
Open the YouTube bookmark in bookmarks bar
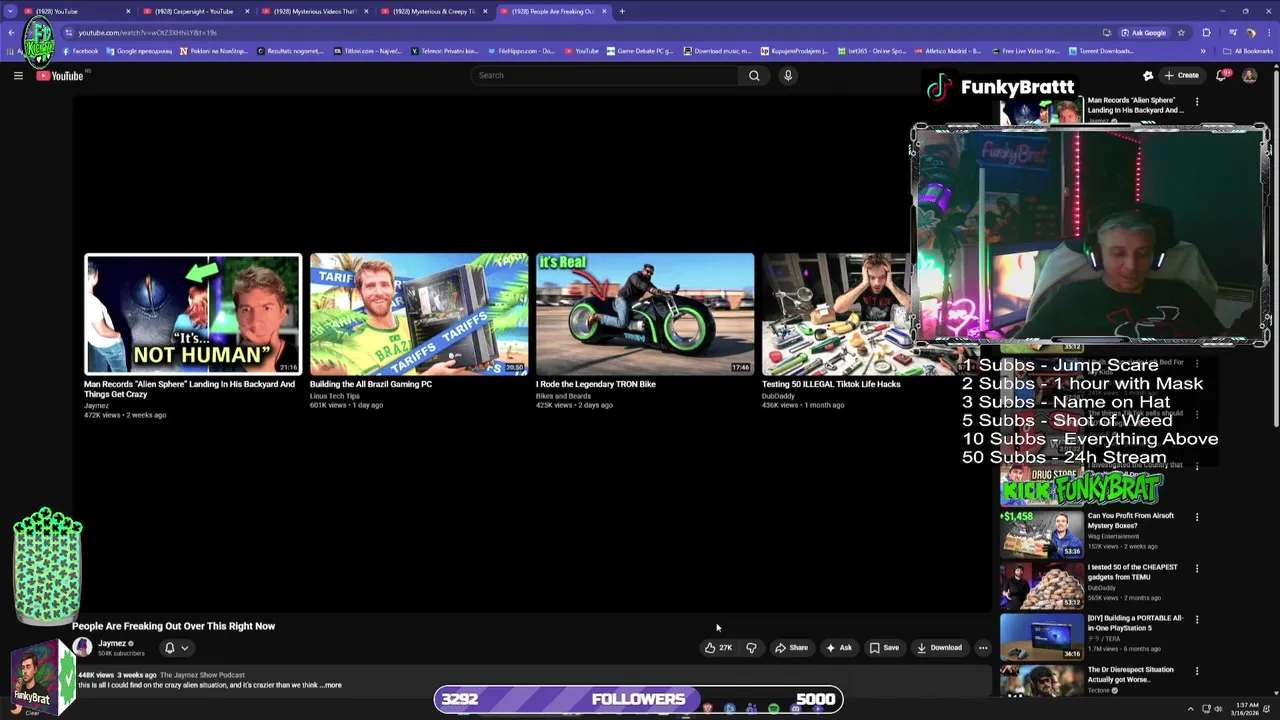point(582,51)
